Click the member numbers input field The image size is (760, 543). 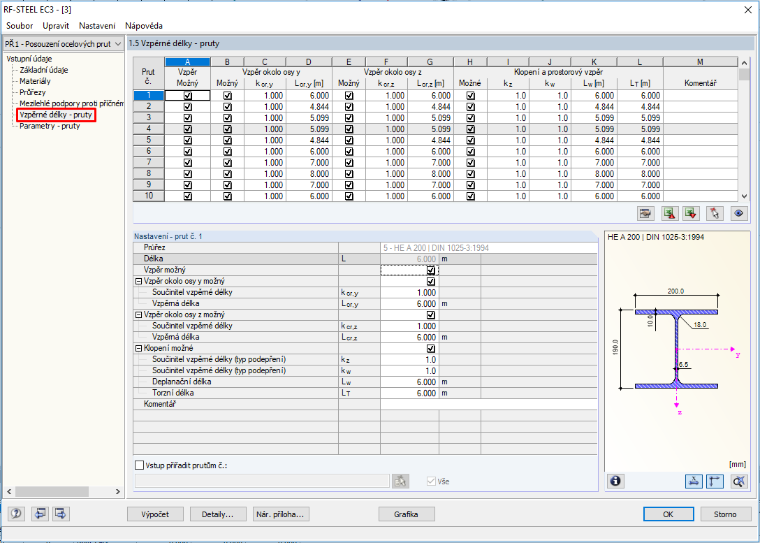(262, 481)
